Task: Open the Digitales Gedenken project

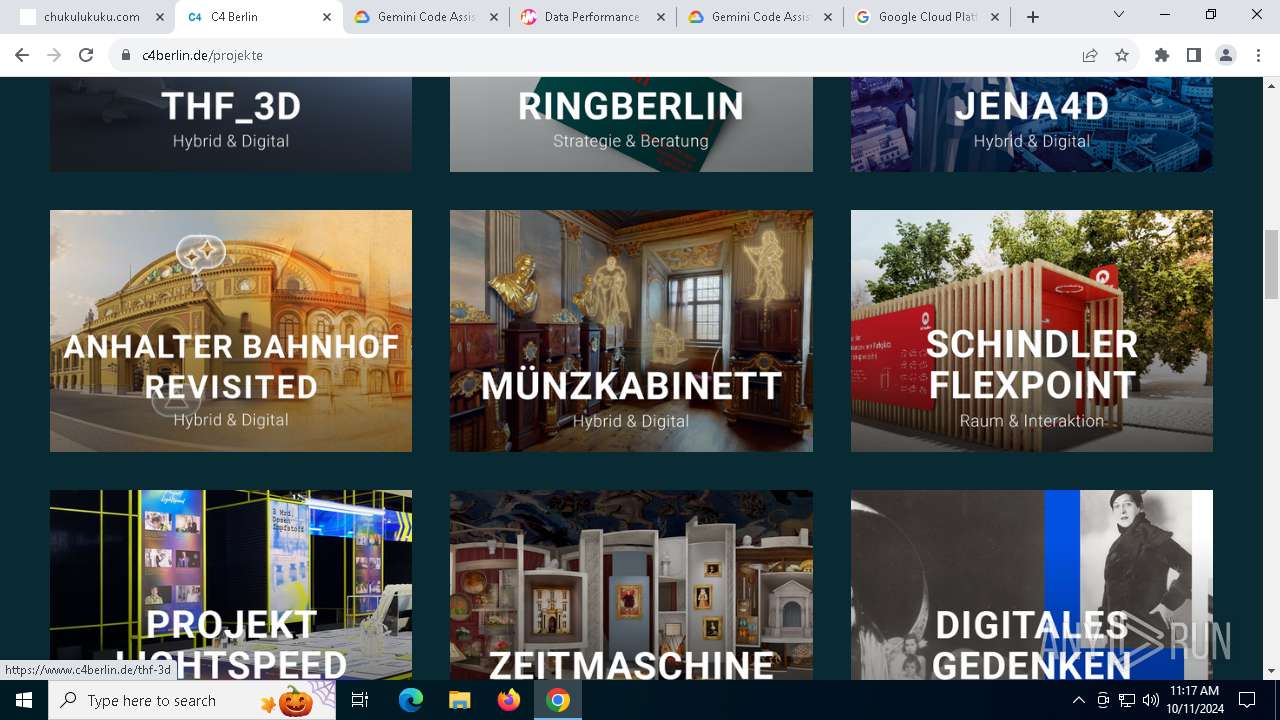Action: click(1032, 585)
